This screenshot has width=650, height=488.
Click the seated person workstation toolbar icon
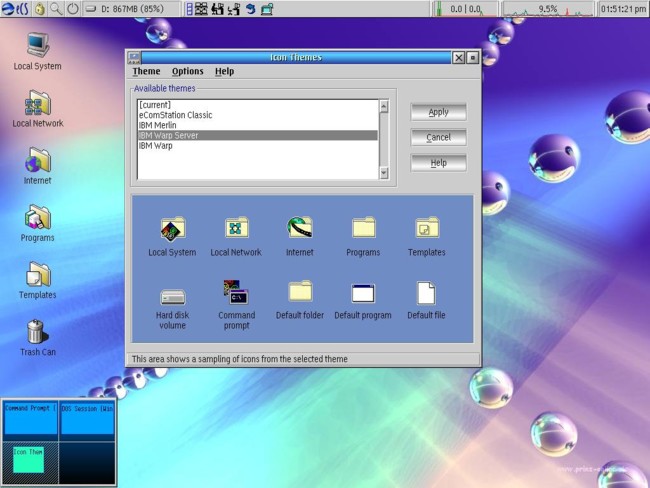click(233, 9)
